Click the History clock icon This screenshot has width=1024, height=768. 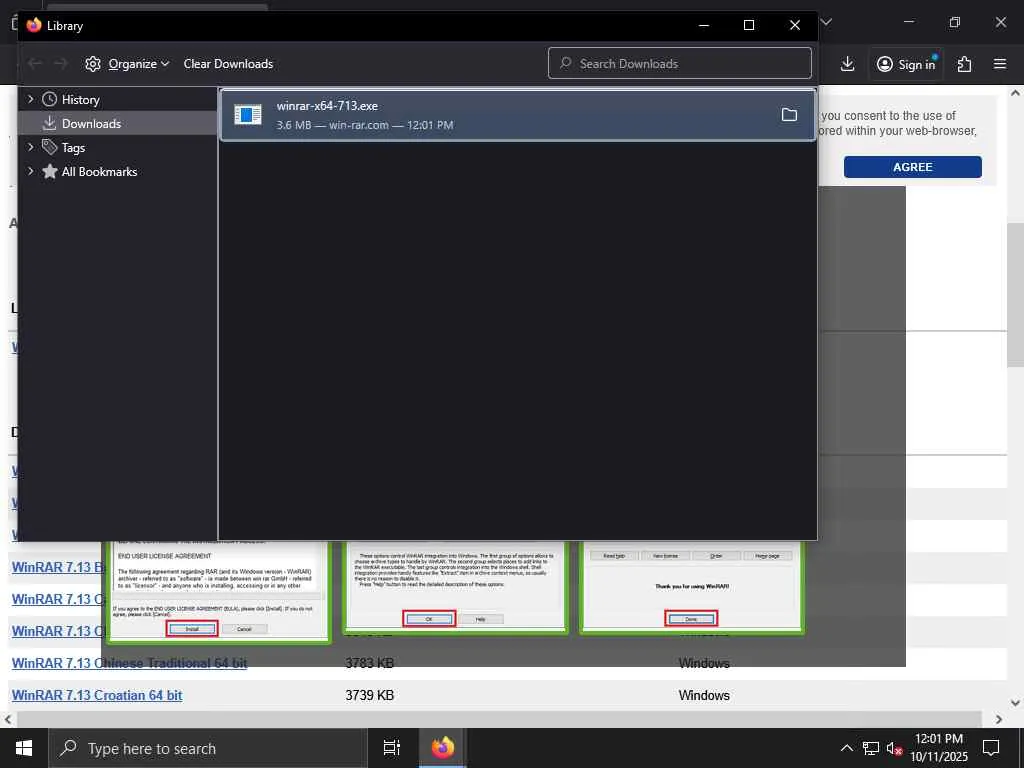pos(50,99)
